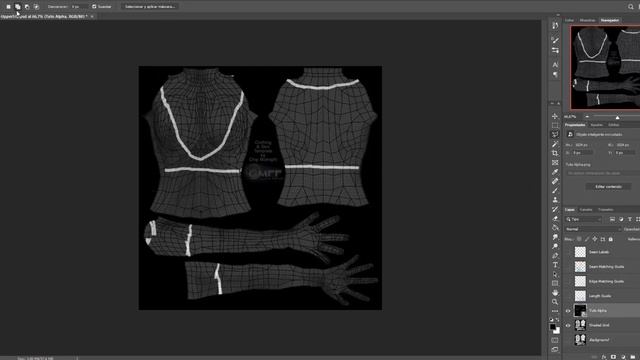The height and width of the screenshot is (360, 640).
Task: Select the Move tool
Action: 555,116
